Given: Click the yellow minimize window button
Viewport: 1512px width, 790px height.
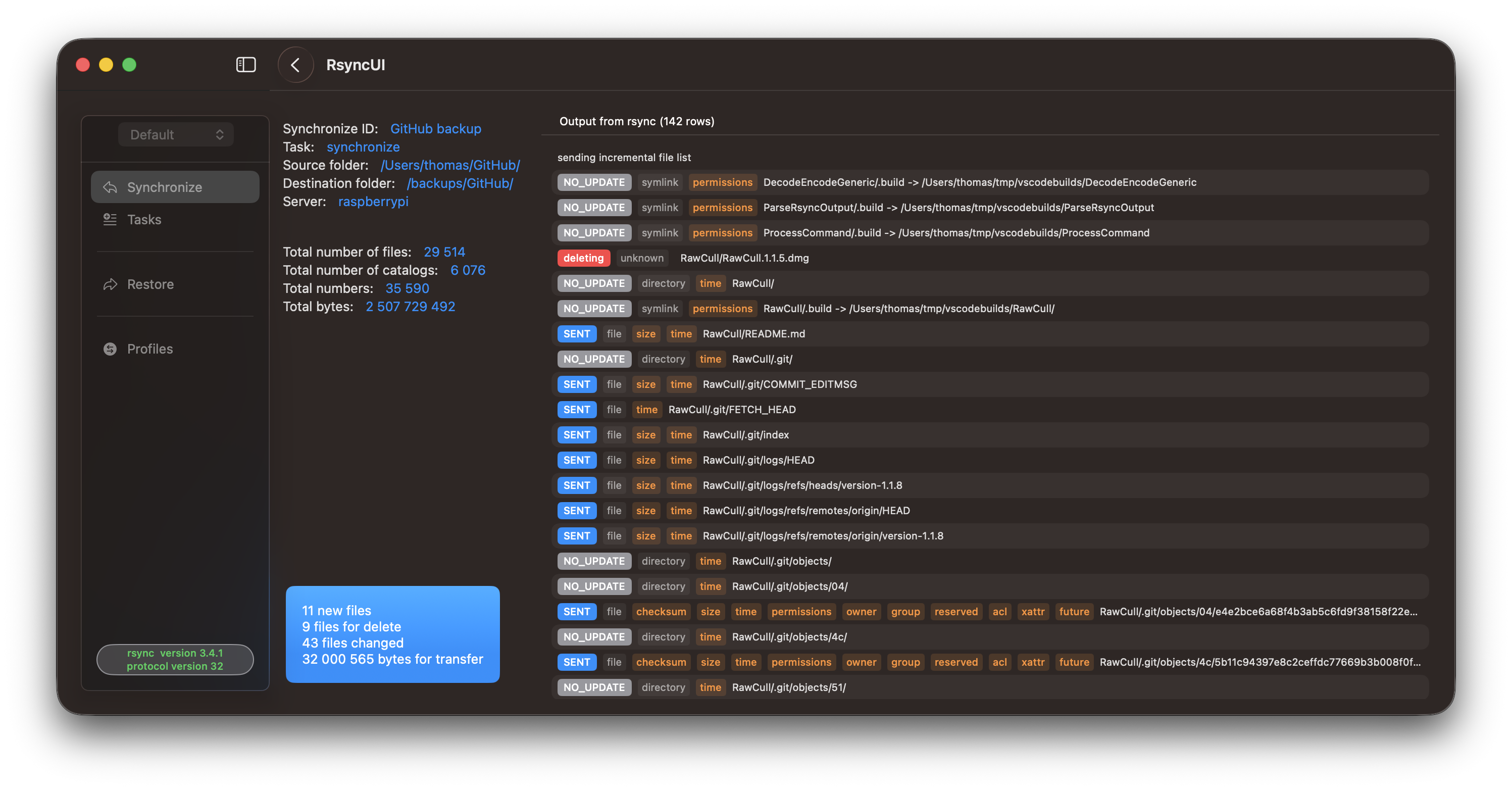Looking at the screenshot, I should point(106,65).
